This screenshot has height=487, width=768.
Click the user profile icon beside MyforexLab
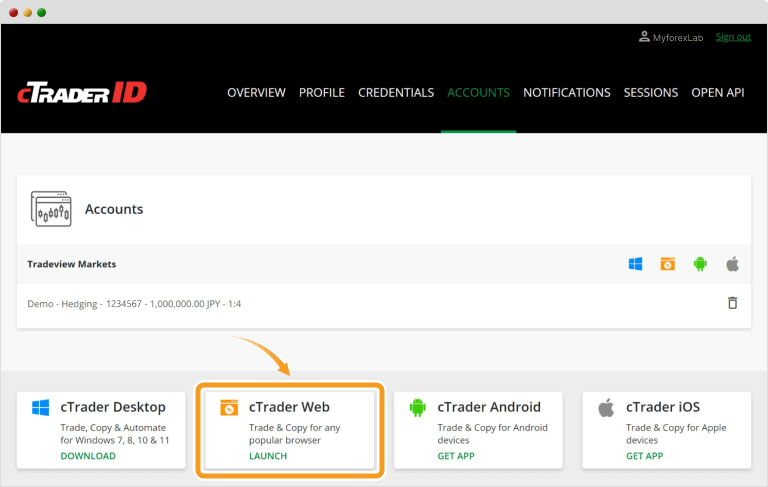click(644, 37)
